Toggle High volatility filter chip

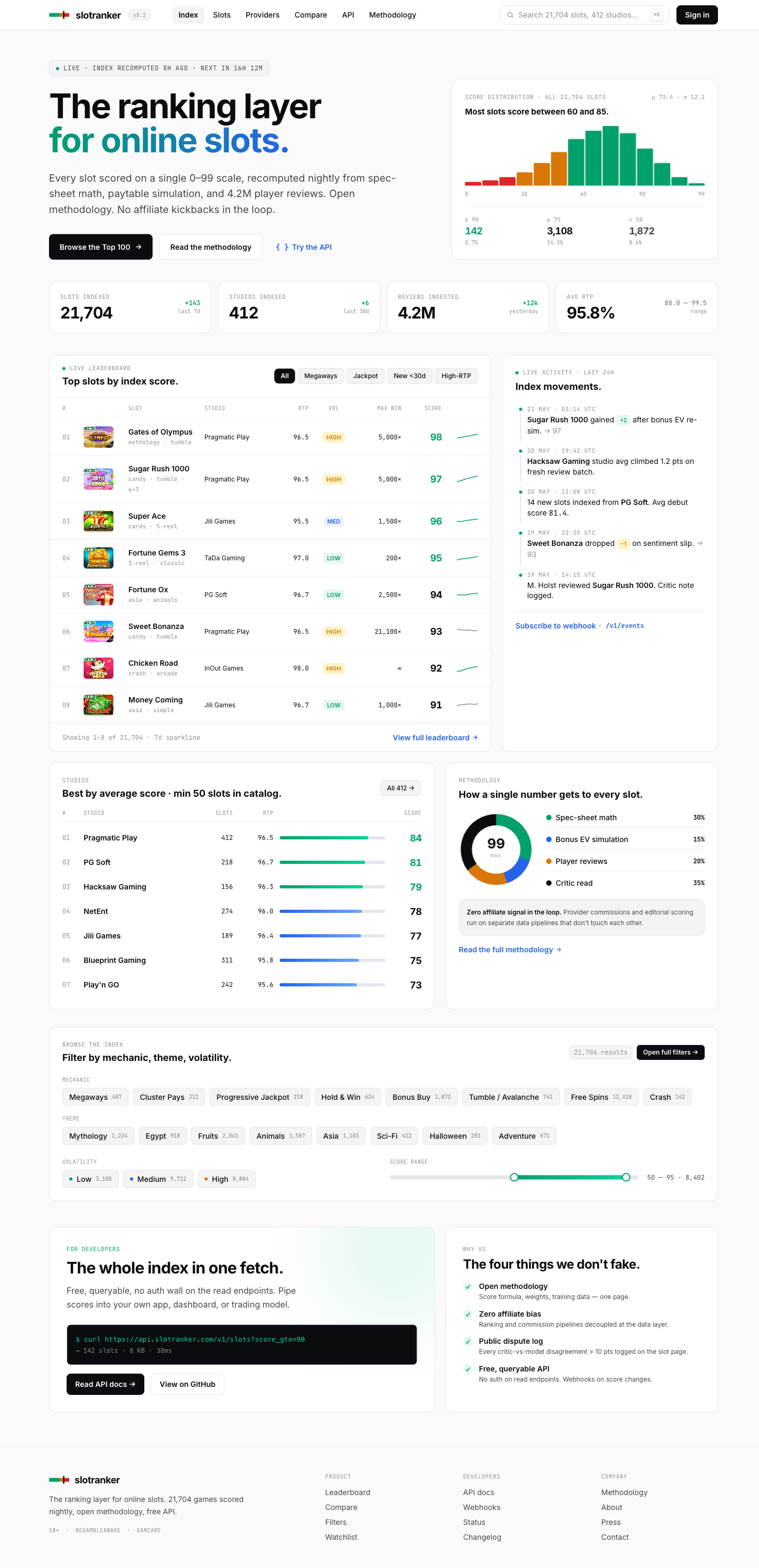pyautogui.click(x=226, y=1179)
